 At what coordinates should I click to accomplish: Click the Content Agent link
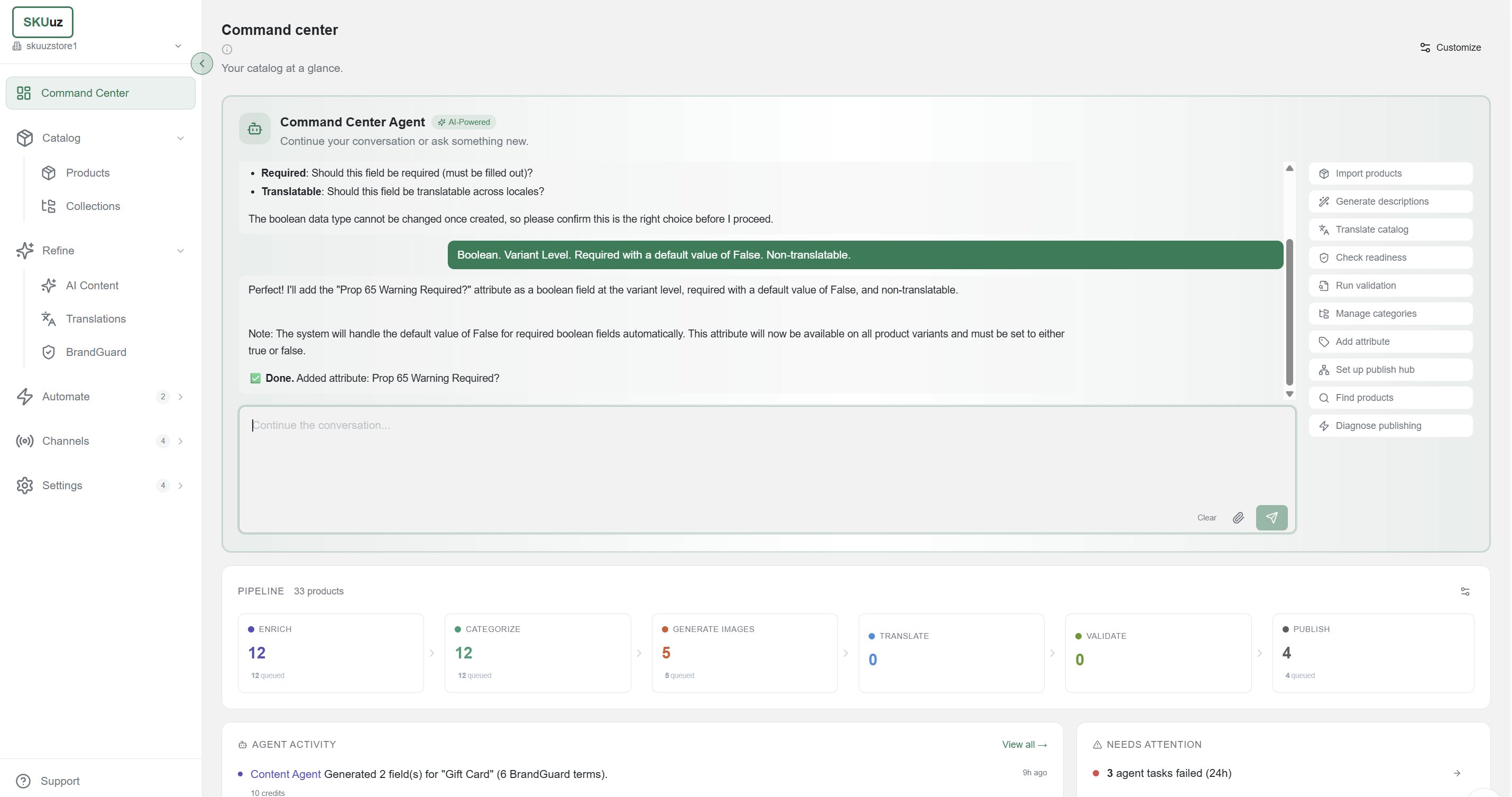click(x=285, y=774)
